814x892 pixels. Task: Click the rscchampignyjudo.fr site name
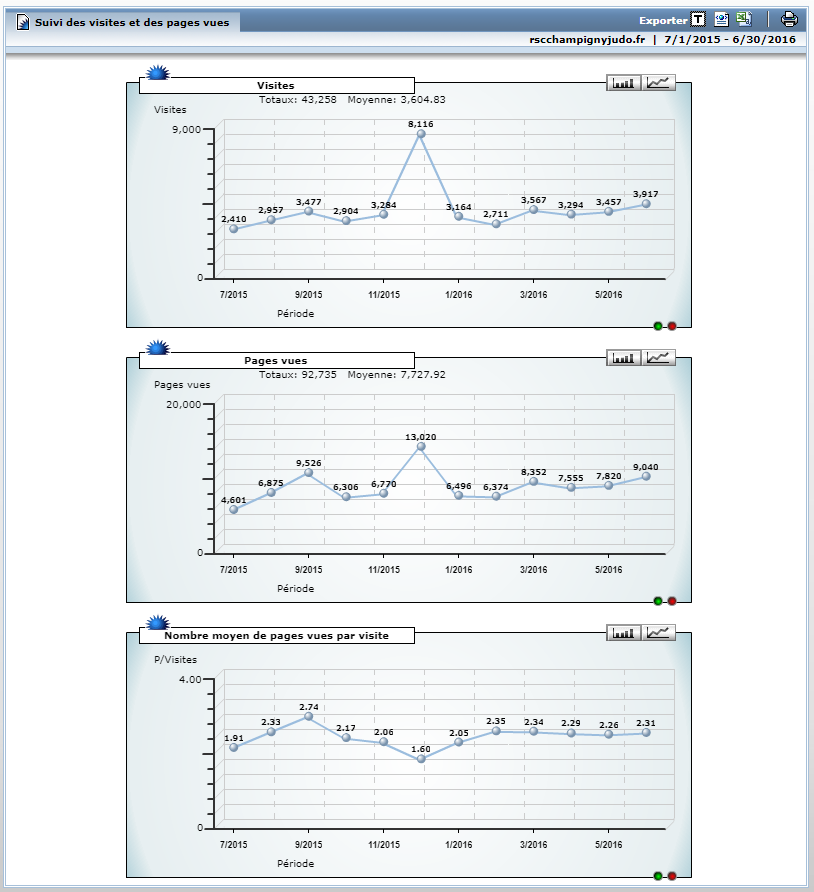(587, 39)
